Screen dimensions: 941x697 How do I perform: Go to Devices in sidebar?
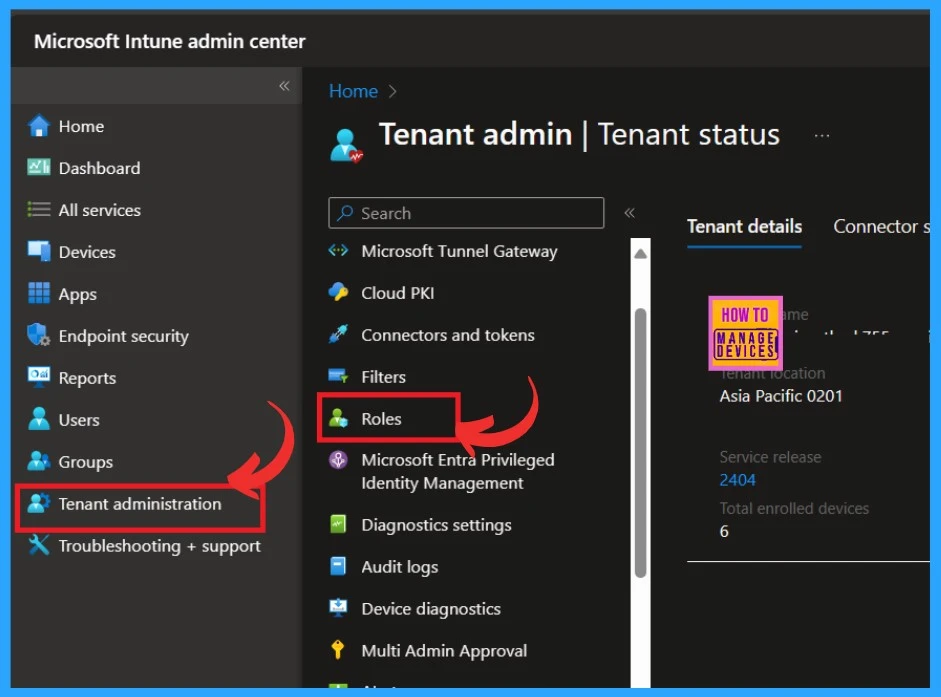tap(87, 252)
